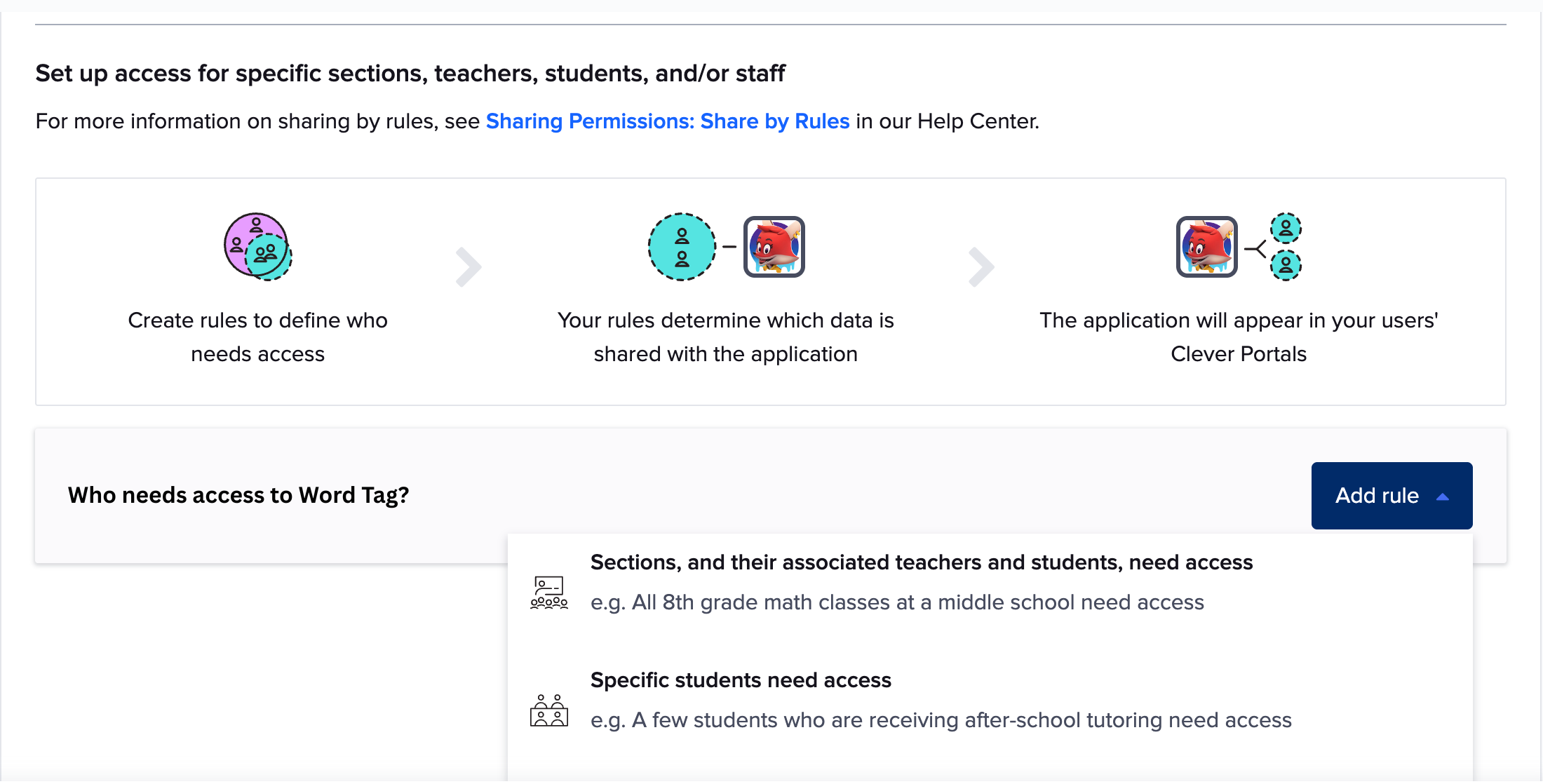
Task: Click the "Who needs access to Word Tag?" heading
Action: (238, 495)
